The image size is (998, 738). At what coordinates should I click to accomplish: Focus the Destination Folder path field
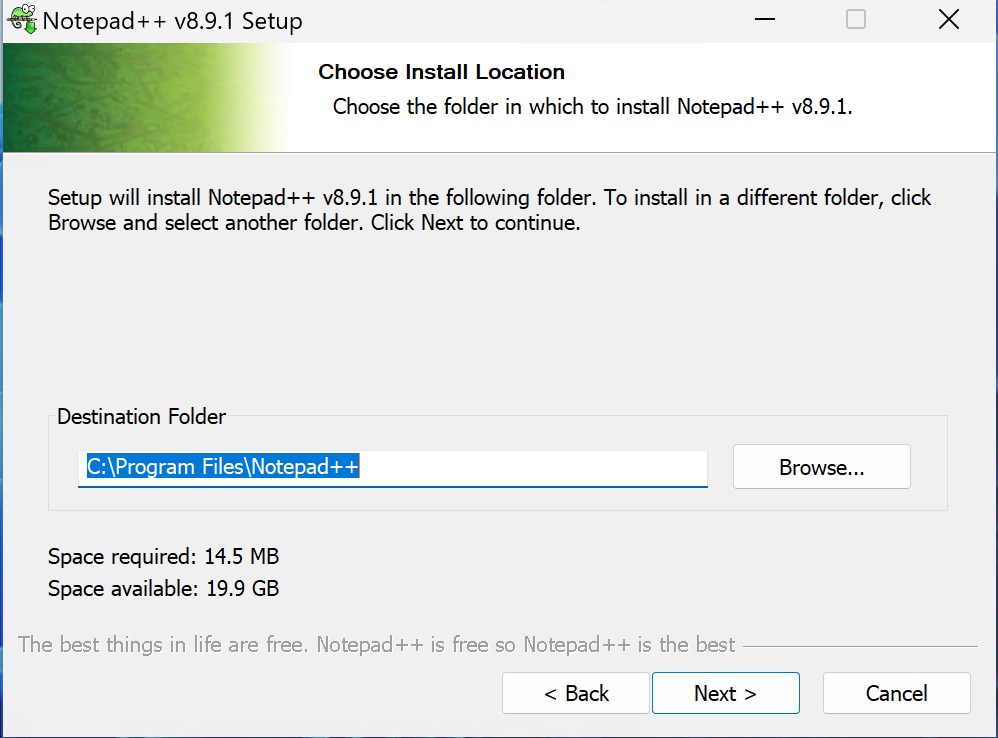393,468
